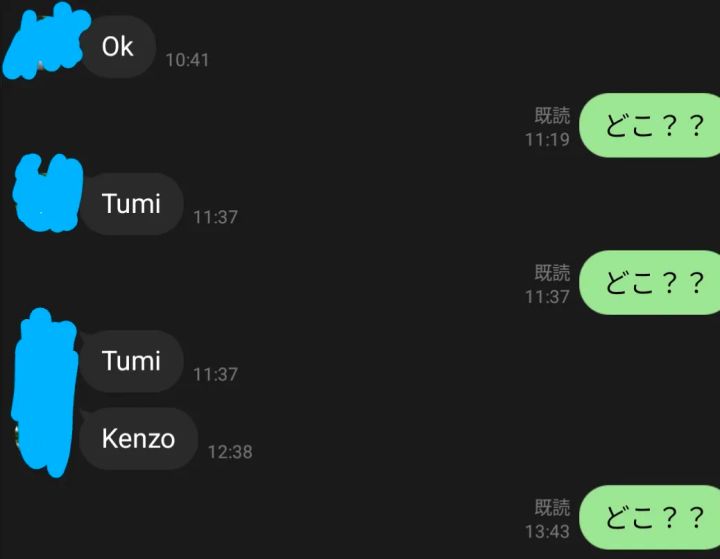Select the green "どこ？？" bubble sent at 13:43
The height and width of the screenshot is (559, 720).
coord(651,518)
